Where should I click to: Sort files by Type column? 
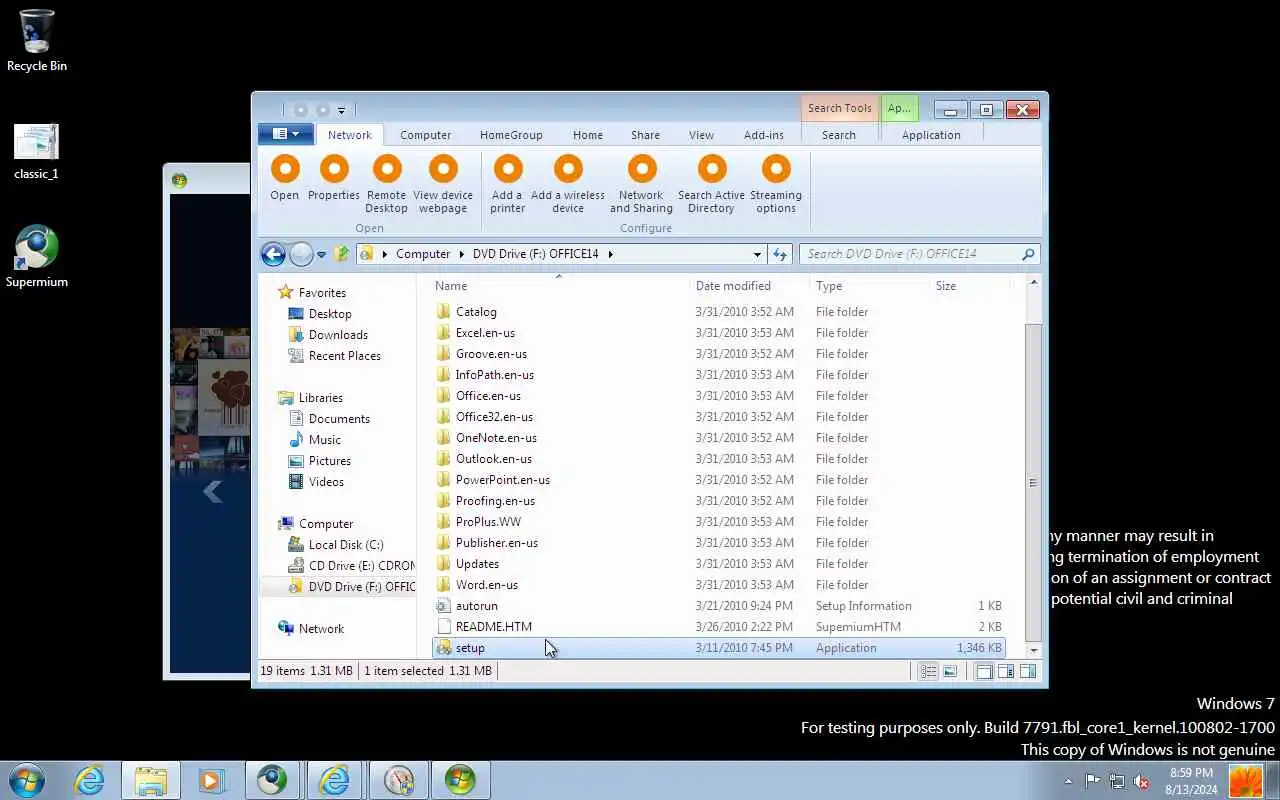click(x=868, y=286)
